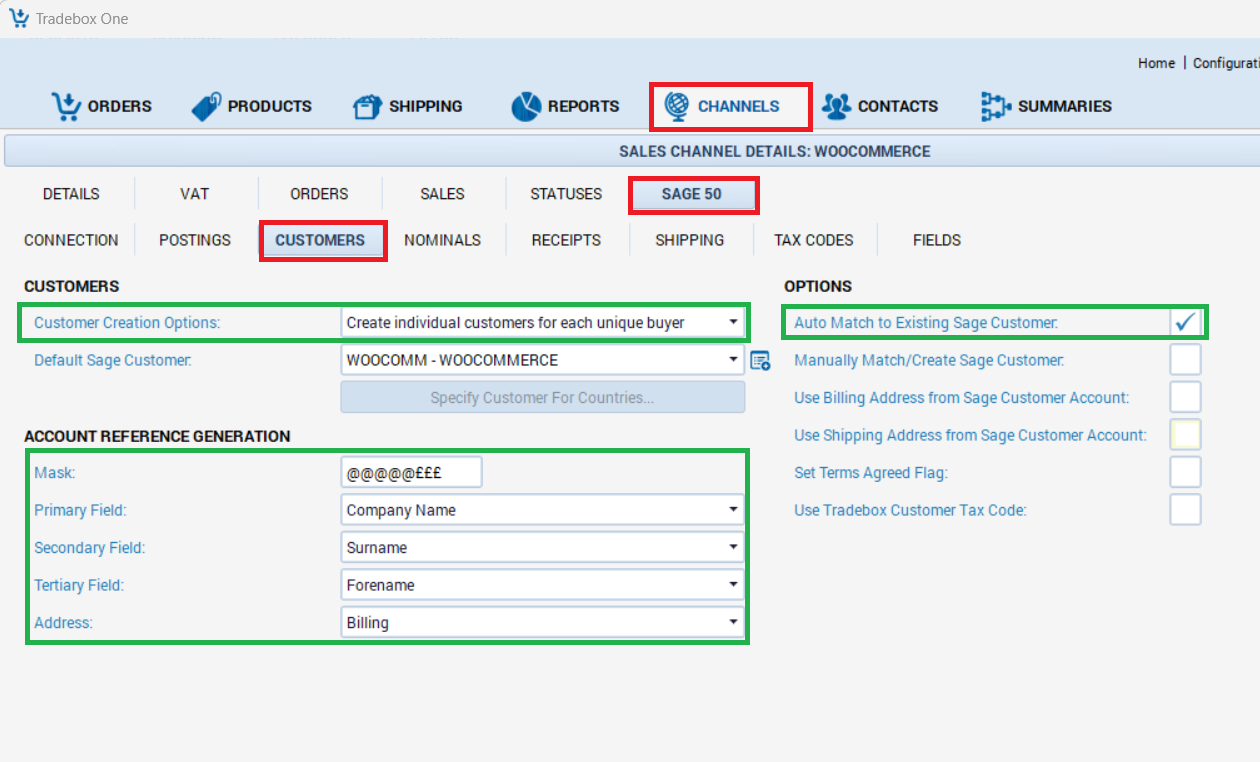
Task: Tick the Set Terms Agreed Flag checkbox
Action: pyautogui.click(x=1185, y=472)
